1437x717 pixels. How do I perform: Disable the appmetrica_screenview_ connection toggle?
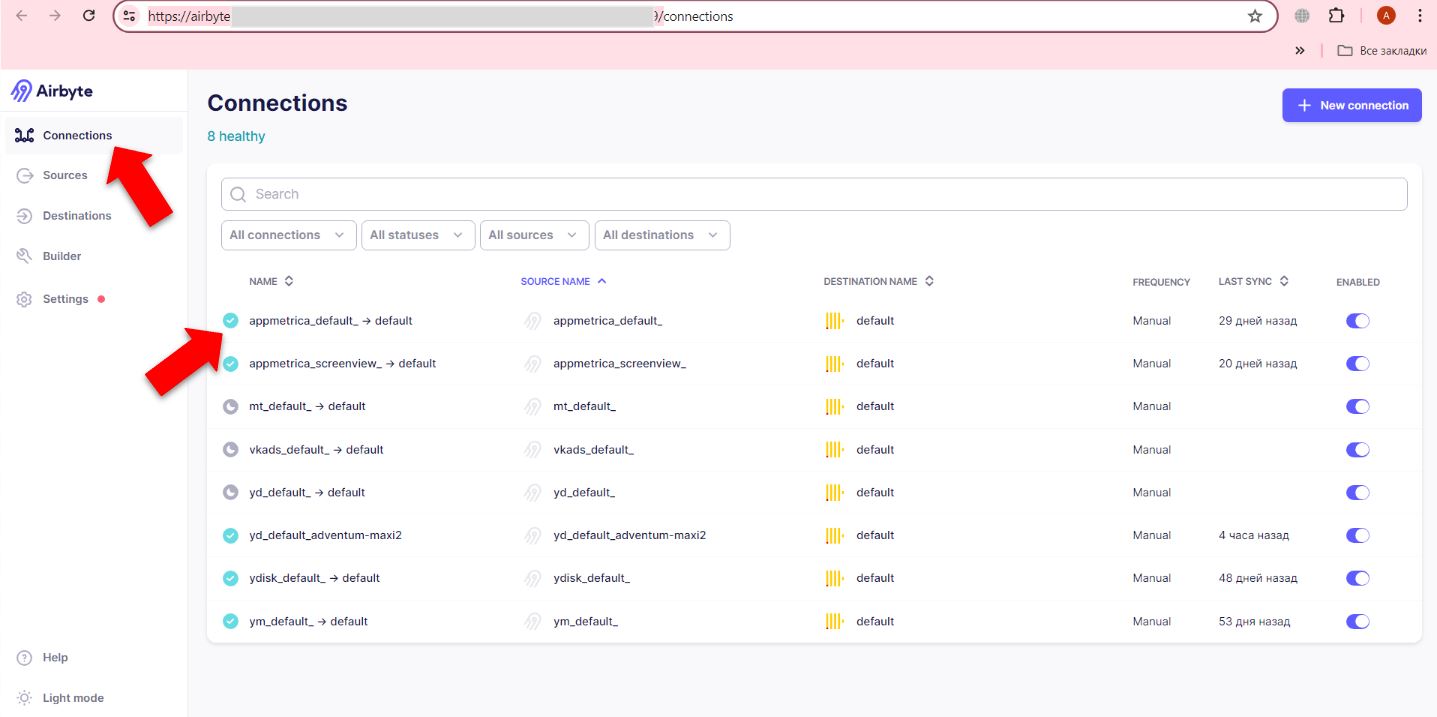(1358, 364)
